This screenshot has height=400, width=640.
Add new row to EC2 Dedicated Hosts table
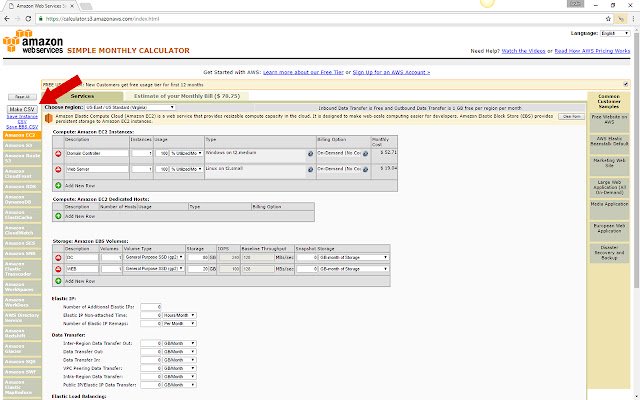[58, 216]
